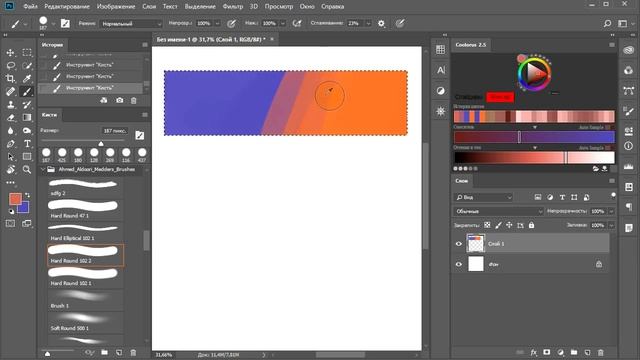
Task: Open layer opacity dropdown arrow
Action: point(611,211)
